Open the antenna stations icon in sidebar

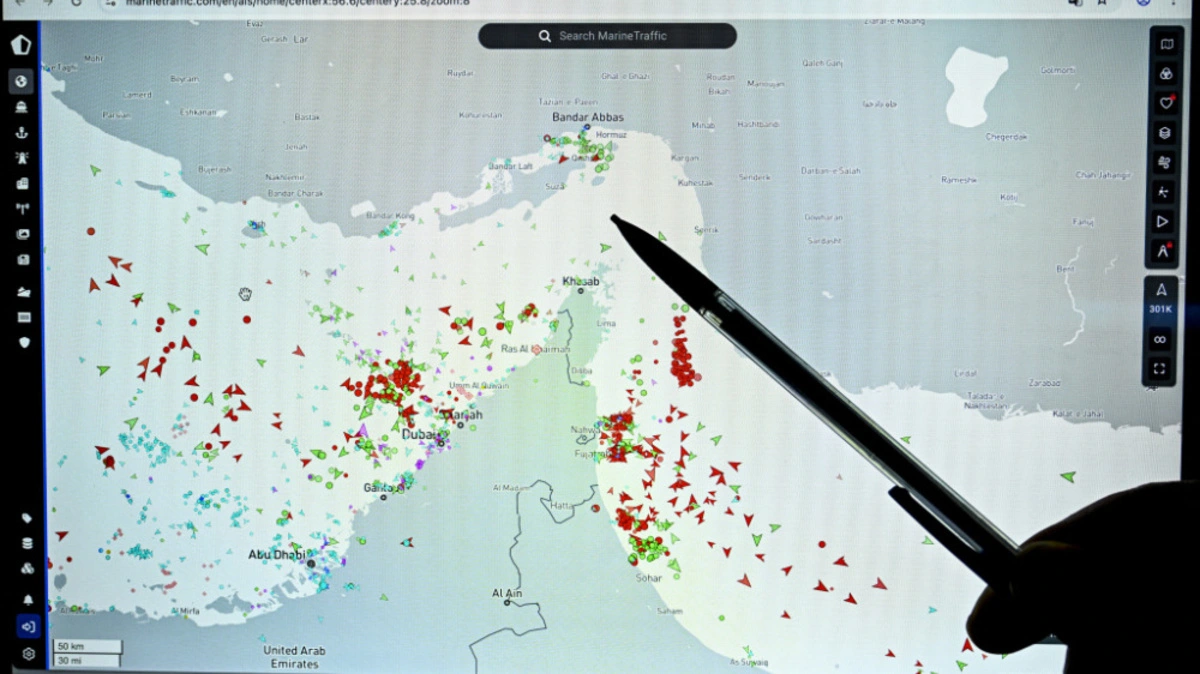pyautogui.click(x=22, y=209)
